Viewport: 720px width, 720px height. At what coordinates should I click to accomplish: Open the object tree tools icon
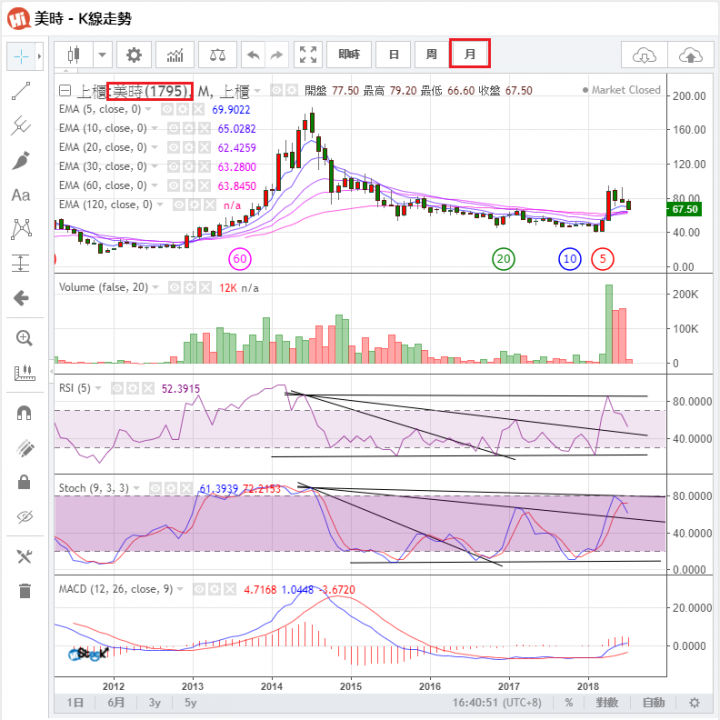[24, 557]
